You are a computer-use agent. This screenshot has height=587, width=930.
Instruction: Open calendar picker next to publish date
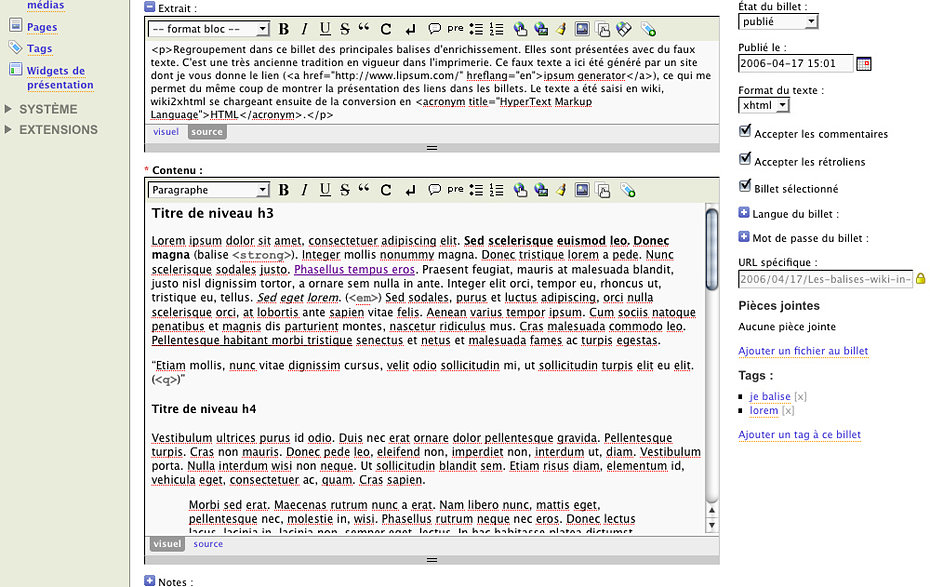[x=864, y=64]
